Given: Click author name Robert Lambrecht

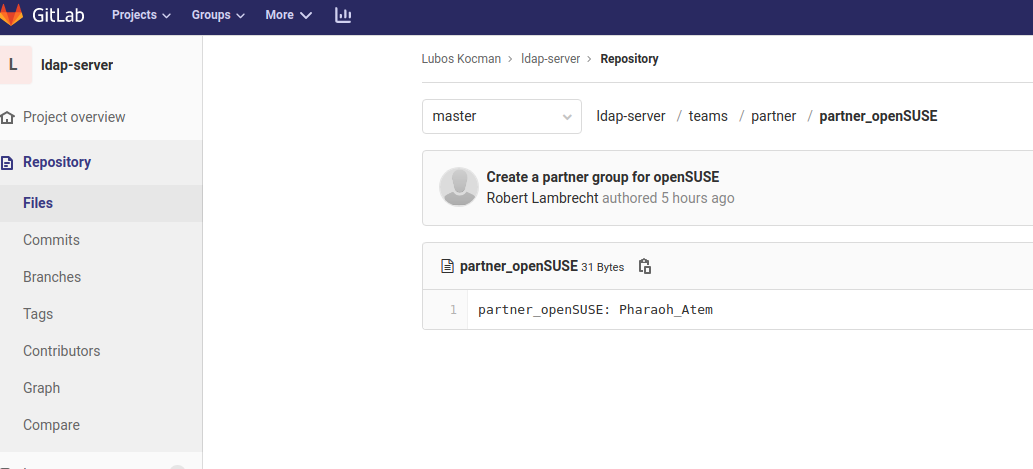Looking at the screenshot, I should (542, 198).
